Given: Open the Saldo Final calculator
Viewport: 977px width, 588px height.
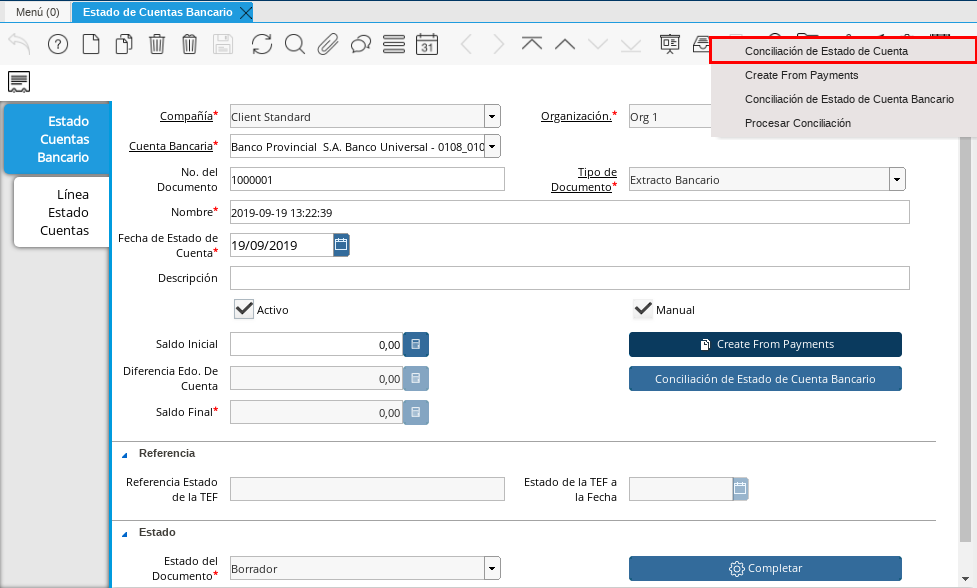Looking at the screenshot, I should pyautogui.click(x=416, y=412).
